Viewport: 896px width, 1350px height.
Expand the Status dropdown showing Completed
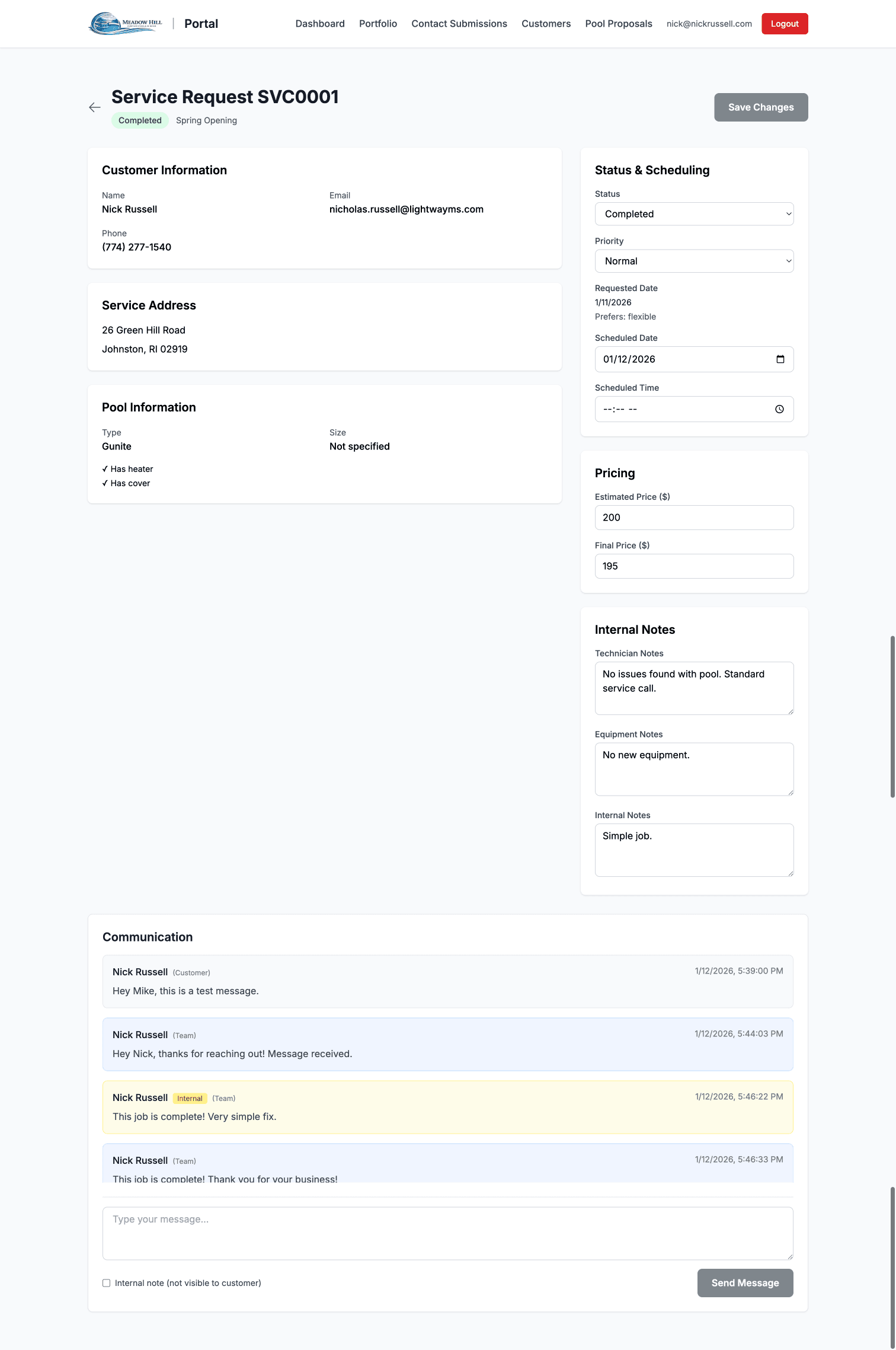(x=694, y=214)
